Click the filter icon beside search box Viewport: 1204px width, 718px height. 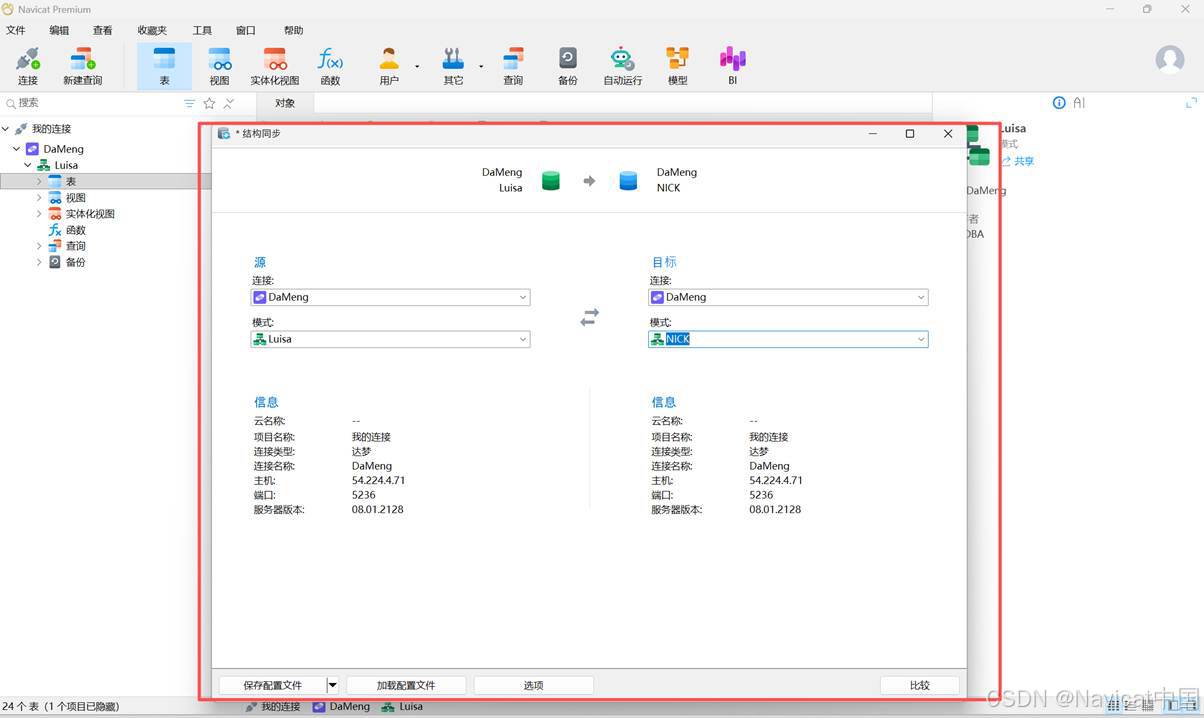pos(189,103)
